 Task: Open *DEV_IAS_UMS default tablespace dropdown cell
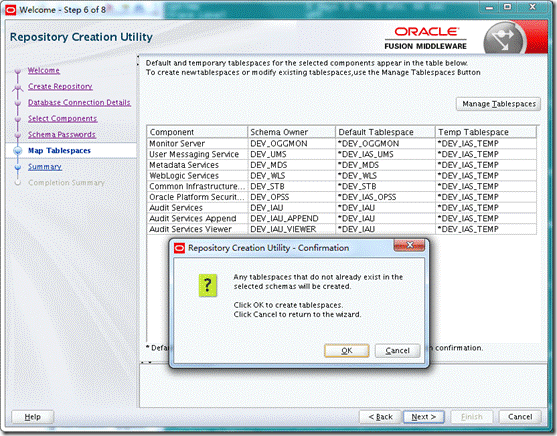tap(385, 154)
